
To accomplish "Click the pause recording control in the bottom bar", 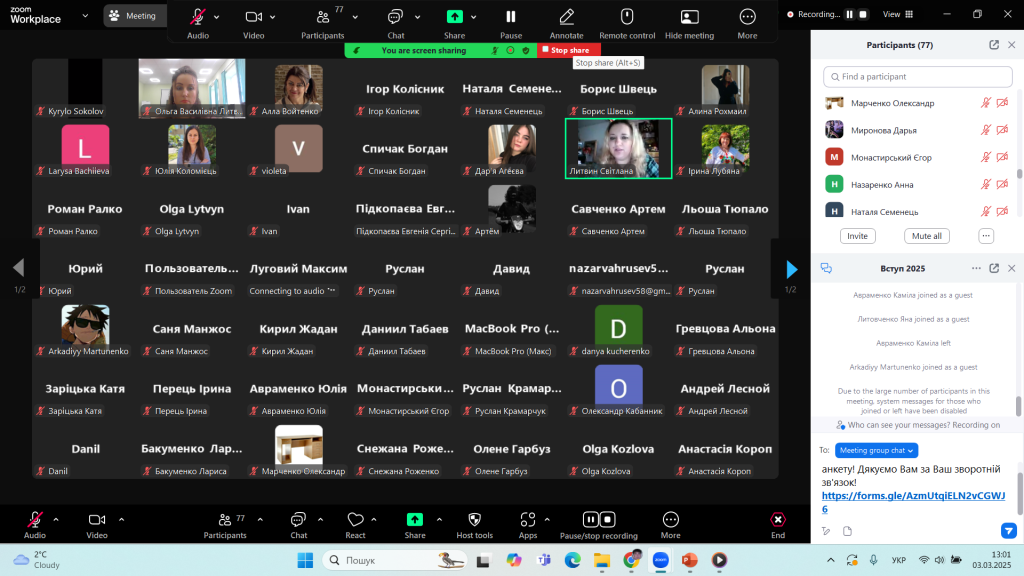I will [x=590, y=519].
